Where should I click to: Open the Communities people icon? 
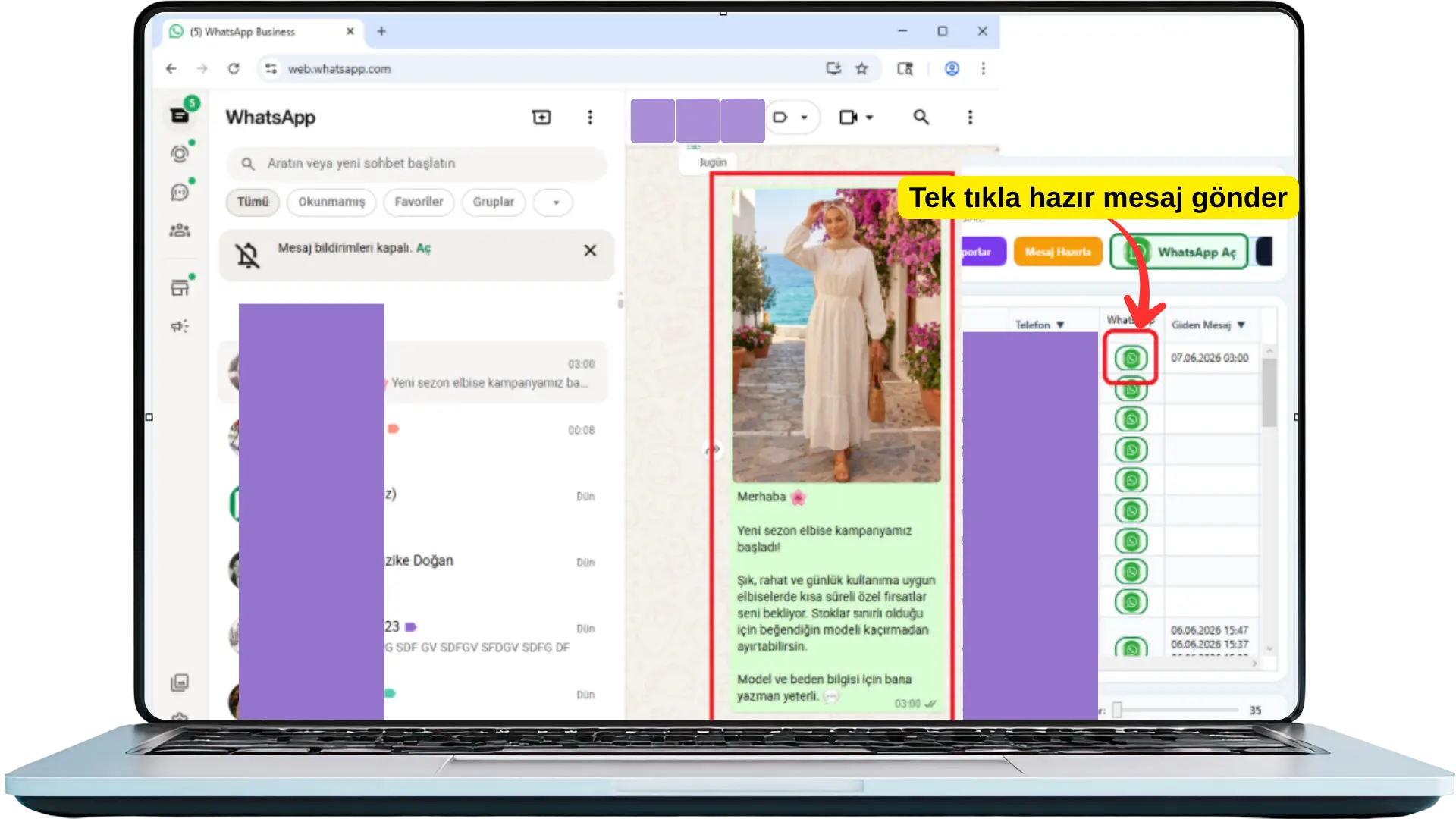point(180,230)
